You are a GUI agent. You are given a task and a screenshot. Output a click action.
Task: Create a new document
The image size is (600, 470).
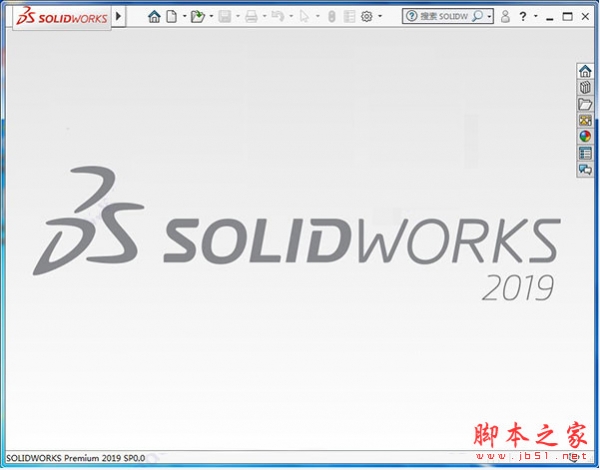point(172,16)
